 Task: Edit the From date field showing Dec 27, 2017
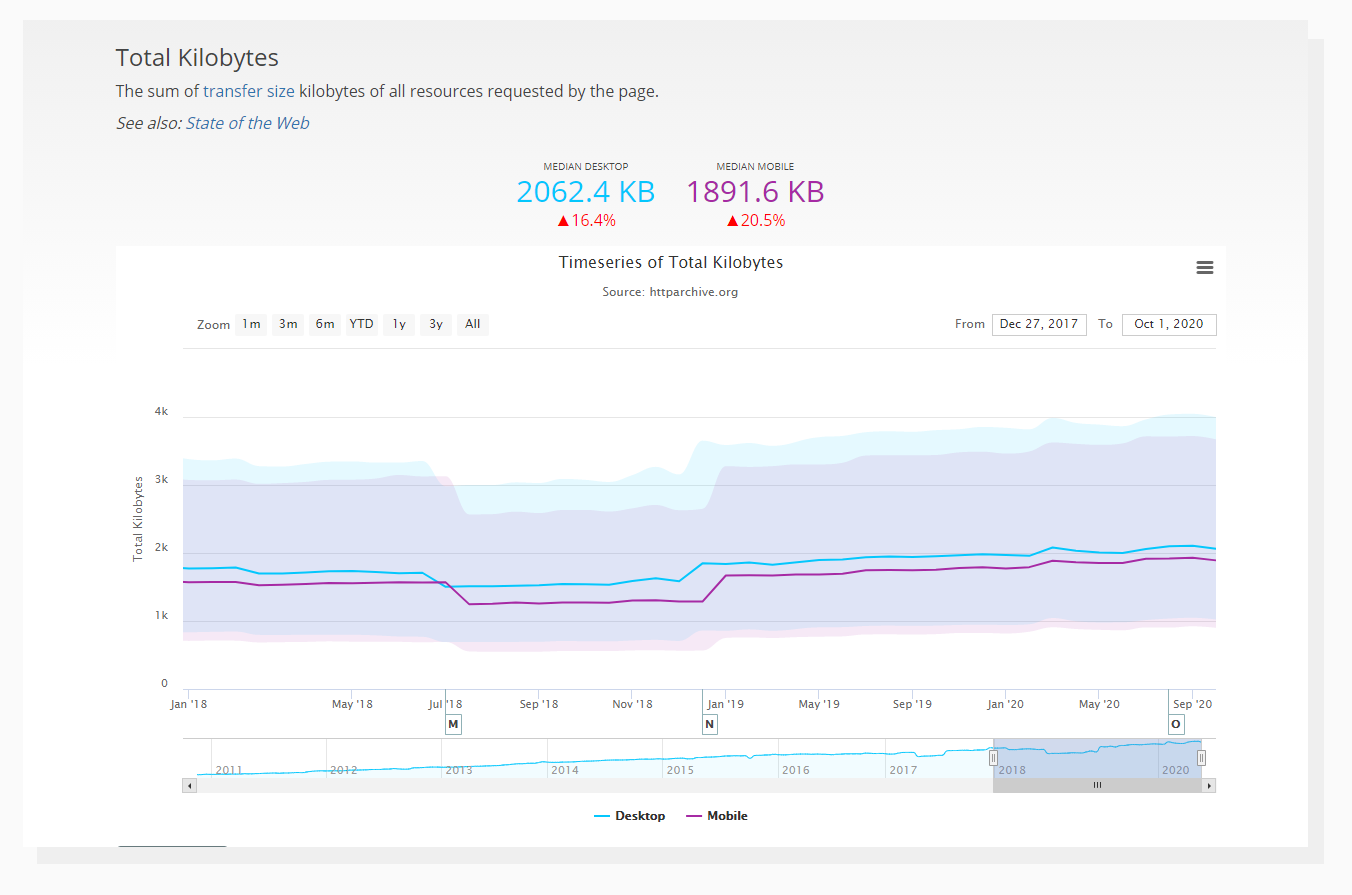1039,324
